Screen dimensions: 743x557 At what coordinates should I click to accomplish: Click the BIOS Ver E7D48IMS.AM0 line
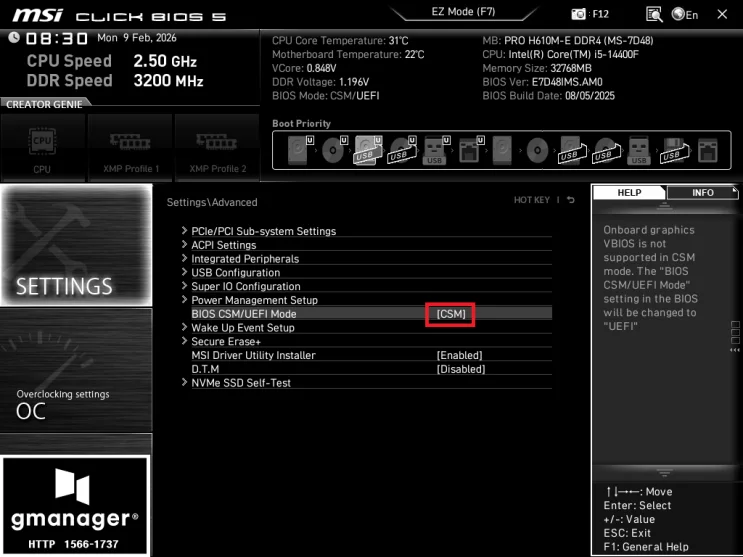[x=542, y=82]
